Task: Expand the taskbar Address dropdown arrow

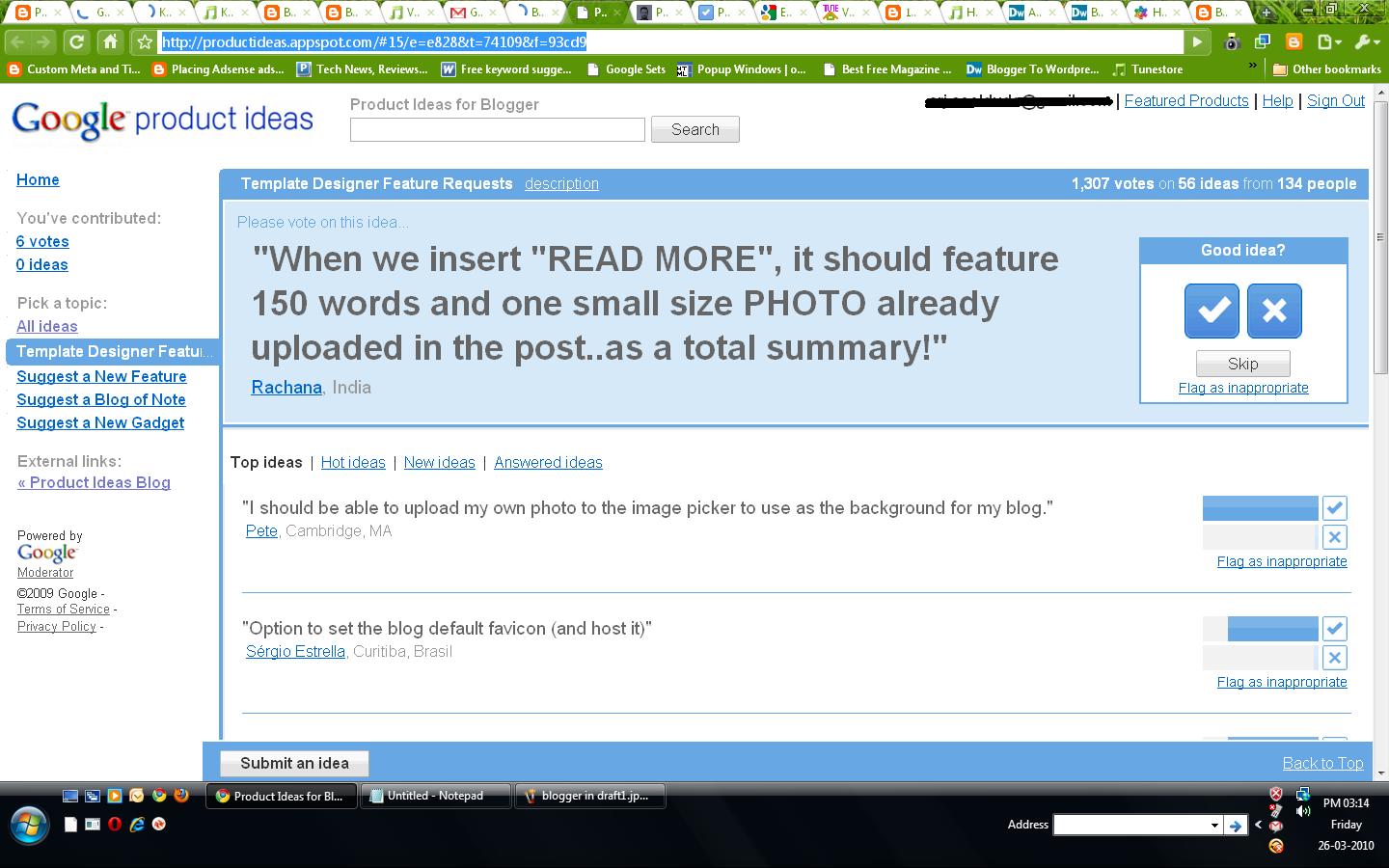Action: pyautogui.click(x=1213, y=825)
